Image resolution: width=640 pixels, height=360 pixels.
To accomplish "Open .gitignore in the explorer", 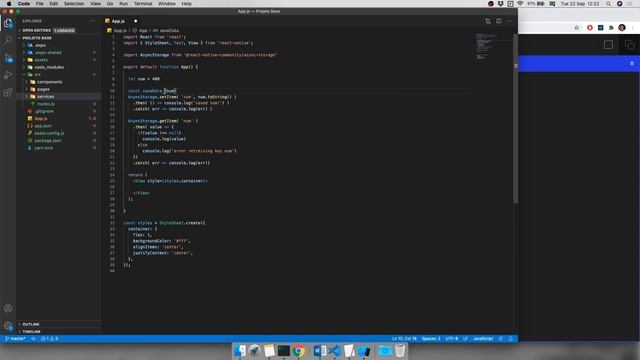I will pos(44,111).
